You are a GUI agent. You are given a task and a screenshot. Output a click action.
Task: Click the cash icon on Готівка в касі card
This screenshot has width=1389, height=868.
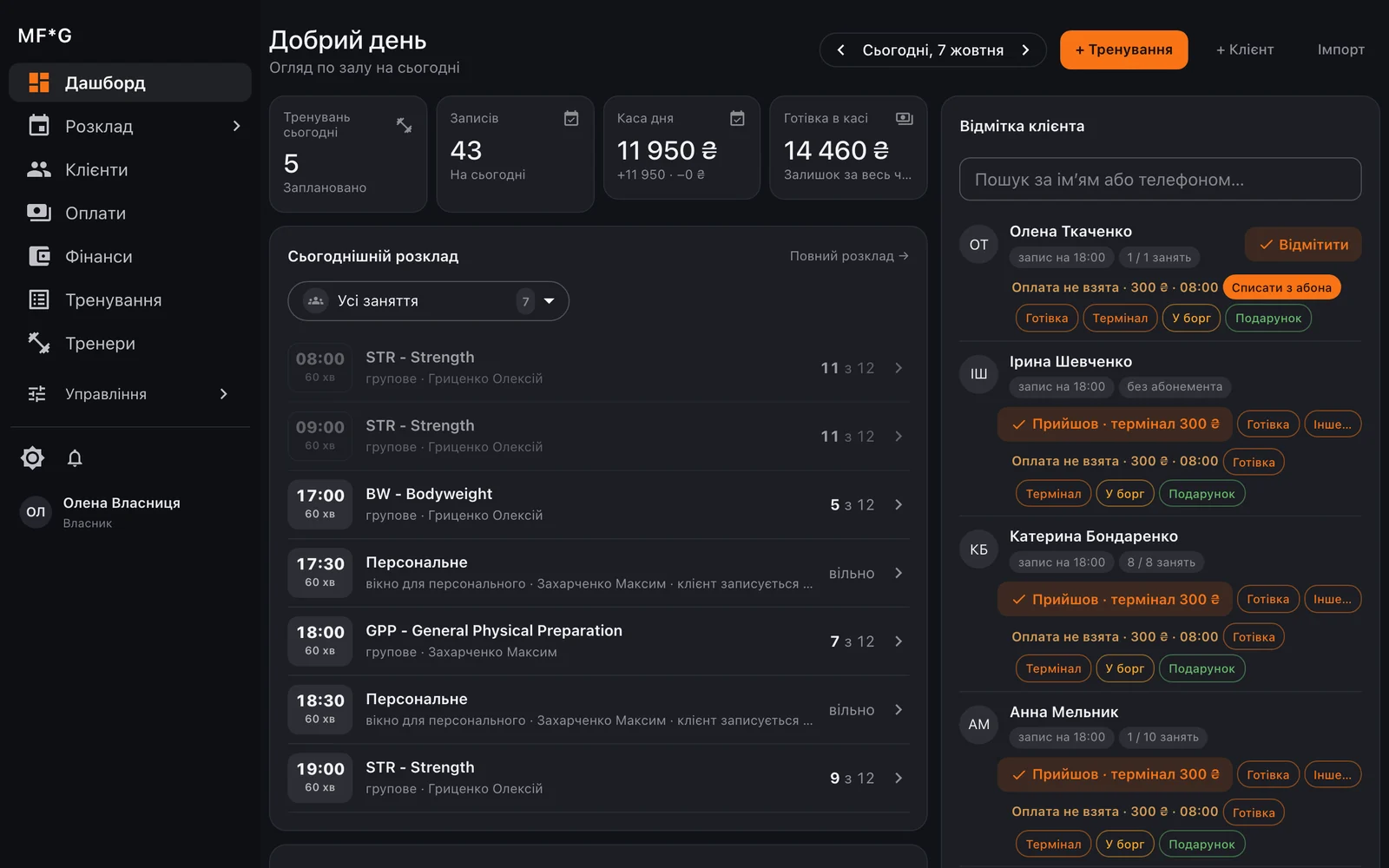tap(905, 118)
